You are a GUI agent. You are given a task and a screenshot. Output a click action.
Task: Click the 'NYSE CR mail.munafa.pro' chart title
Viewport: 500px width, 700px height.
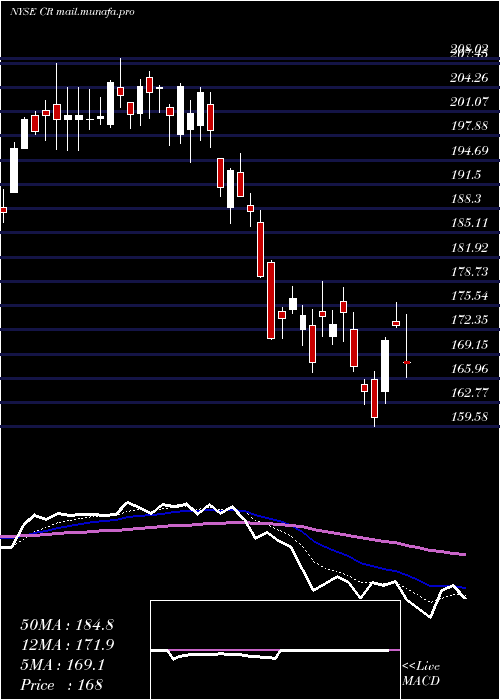pyautogui.click(x=72, y=12)
